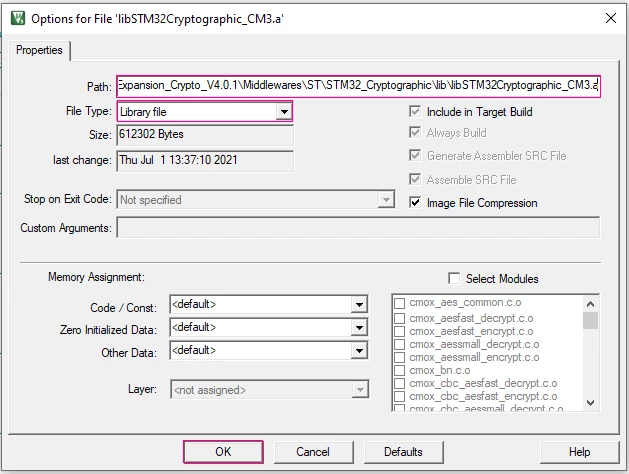Confirm with the OK button

point(223,452)
